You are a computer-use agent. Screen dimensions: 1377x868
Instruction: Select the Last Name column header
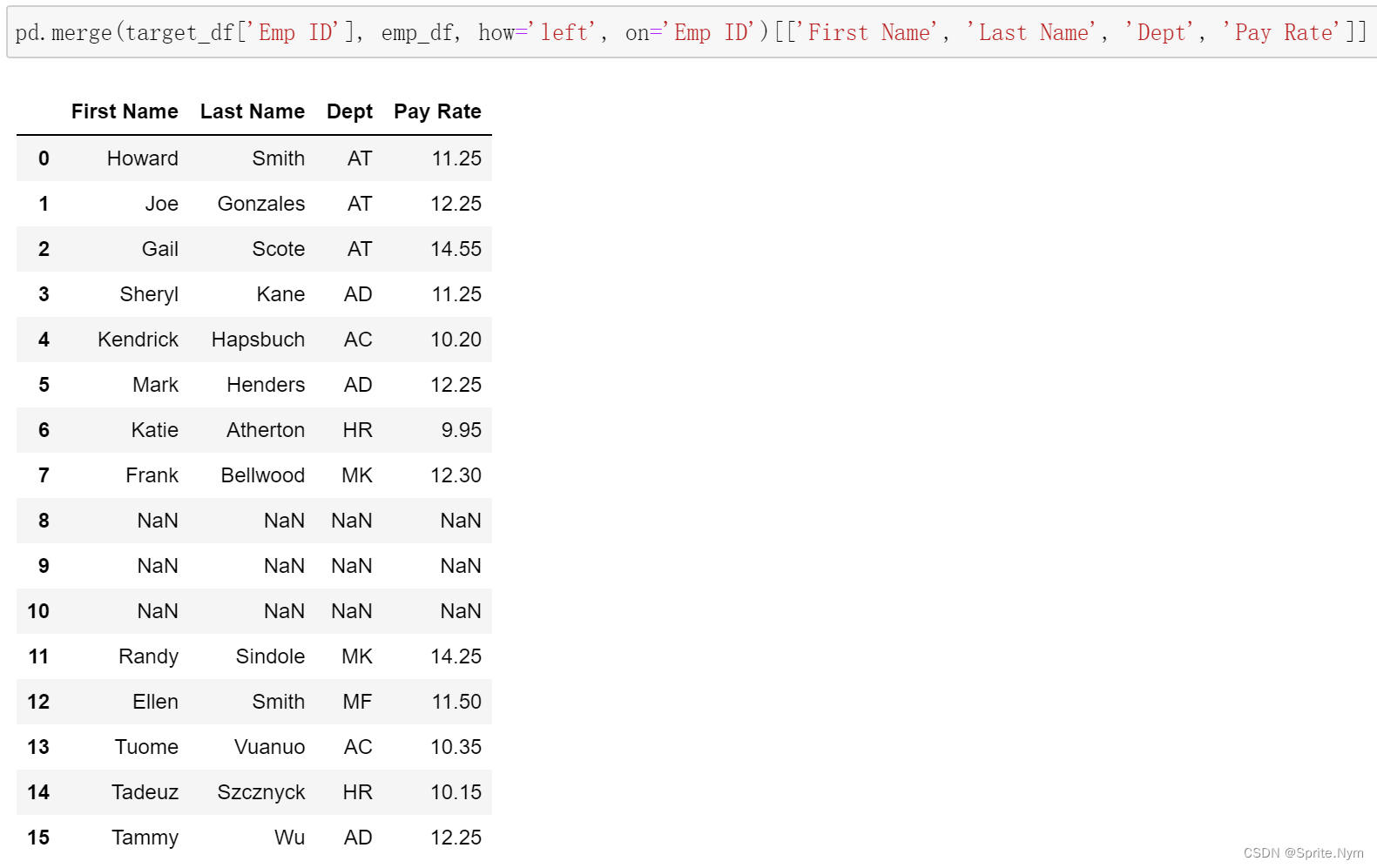253,111
